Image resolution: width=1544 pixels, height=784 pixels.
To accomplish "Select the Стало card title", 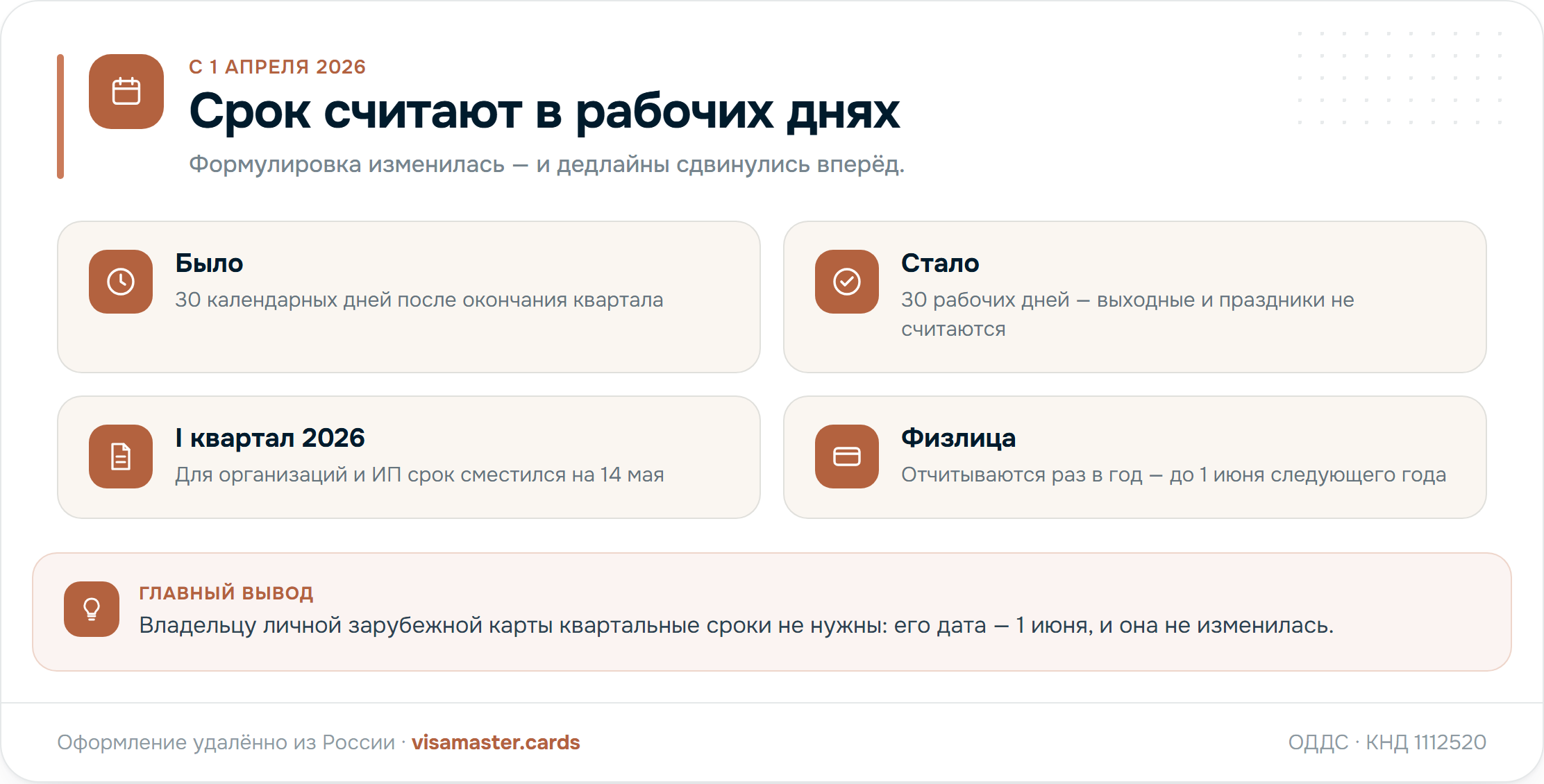I will pos(940,264).
